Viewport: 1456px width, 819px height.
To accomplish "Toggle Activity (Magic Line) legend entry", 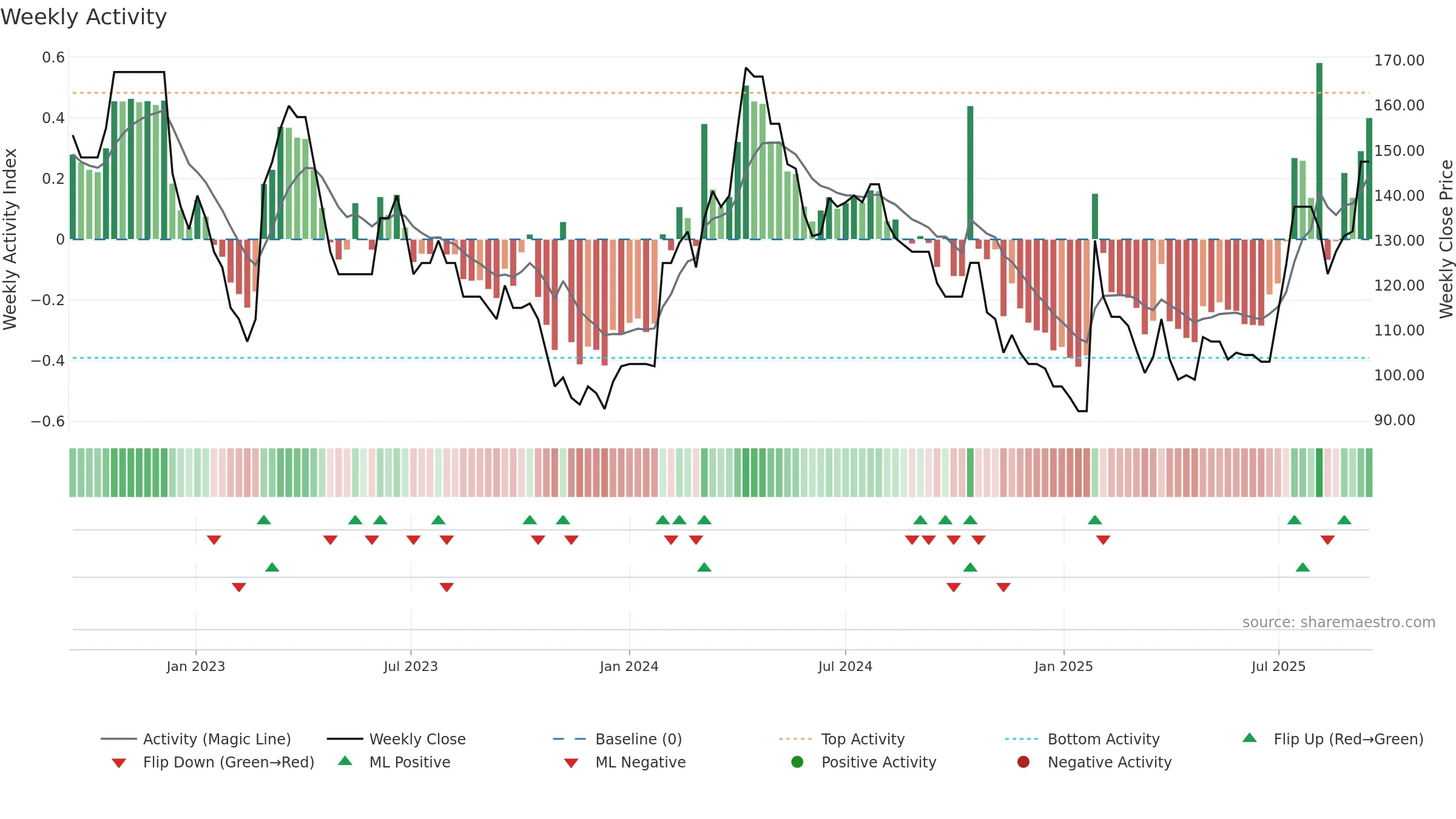I will 196,739.
